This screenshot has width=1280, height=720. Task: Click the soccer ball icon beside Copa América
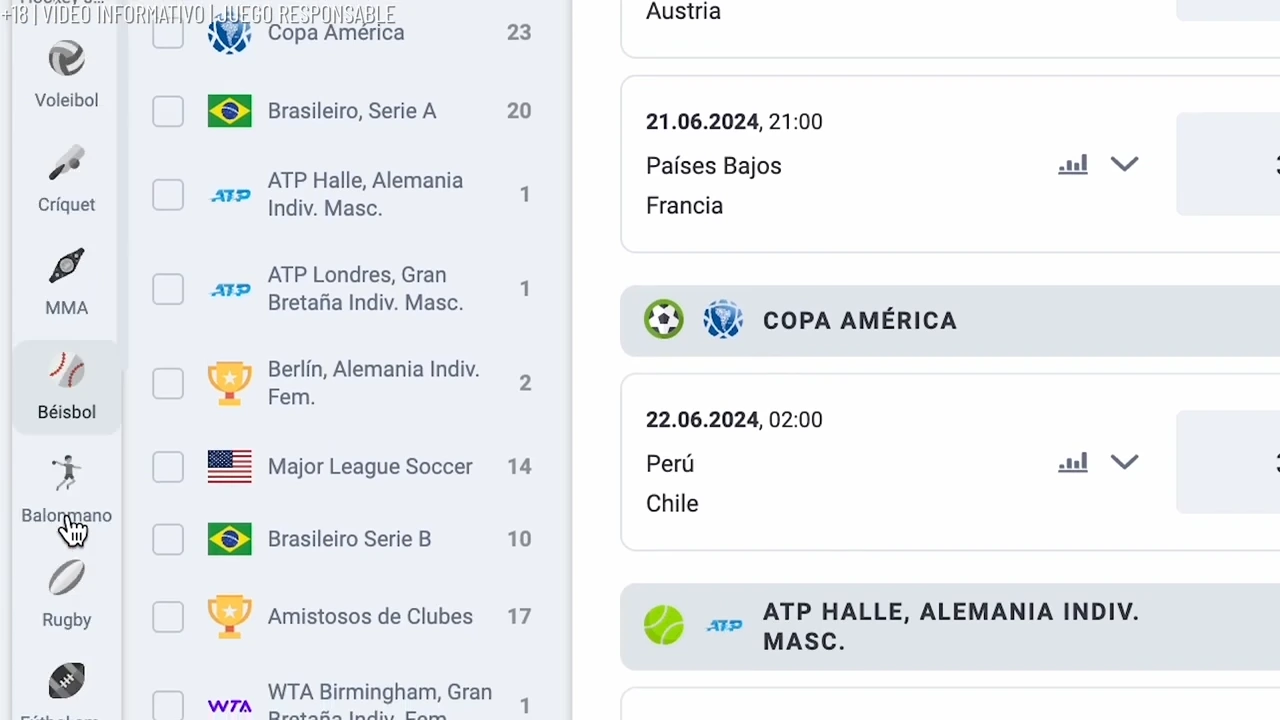[x=664, y=319]
